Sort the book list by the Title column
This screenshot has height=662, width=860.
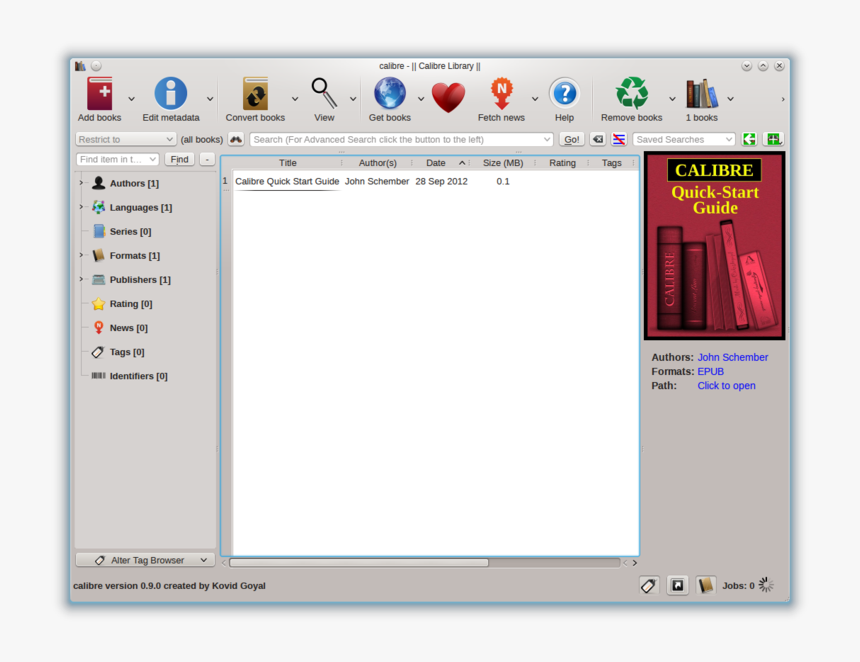pos(287,163)
